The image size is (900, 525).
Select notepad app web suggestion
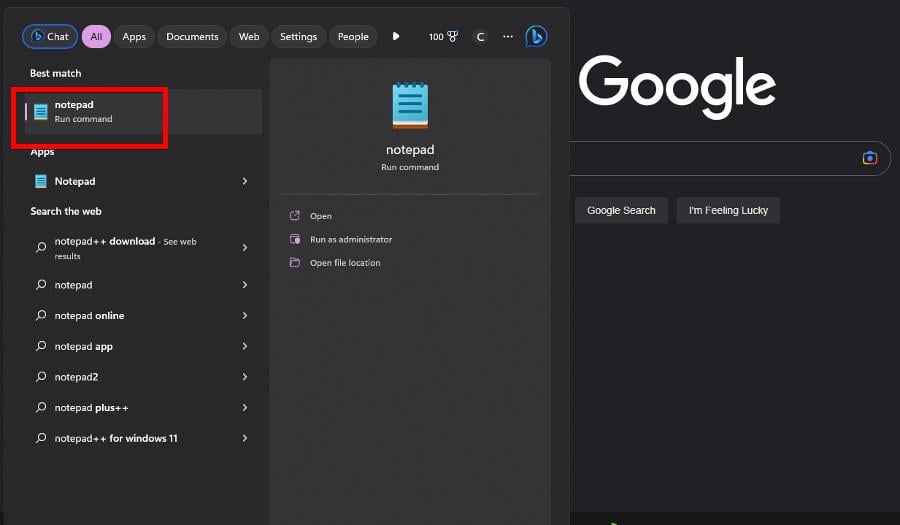pyautogui.click(x=143, y=347)
